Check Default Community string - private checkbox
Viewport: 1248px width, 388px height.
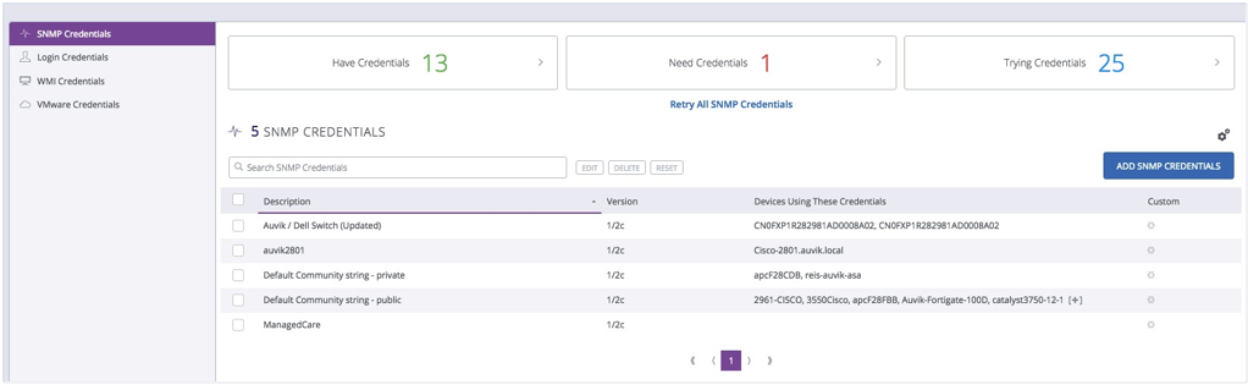click(x=238, y=275)
